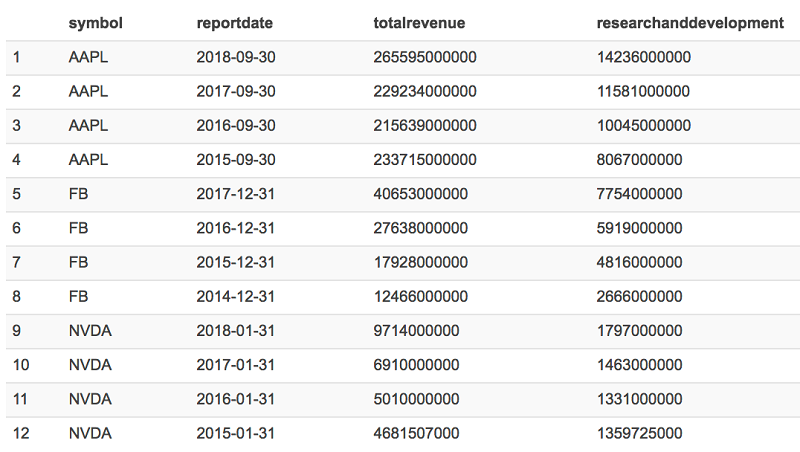Select revenue value 6910000000
The height and width of the screenshot is (452, 800).
(416, 365)
